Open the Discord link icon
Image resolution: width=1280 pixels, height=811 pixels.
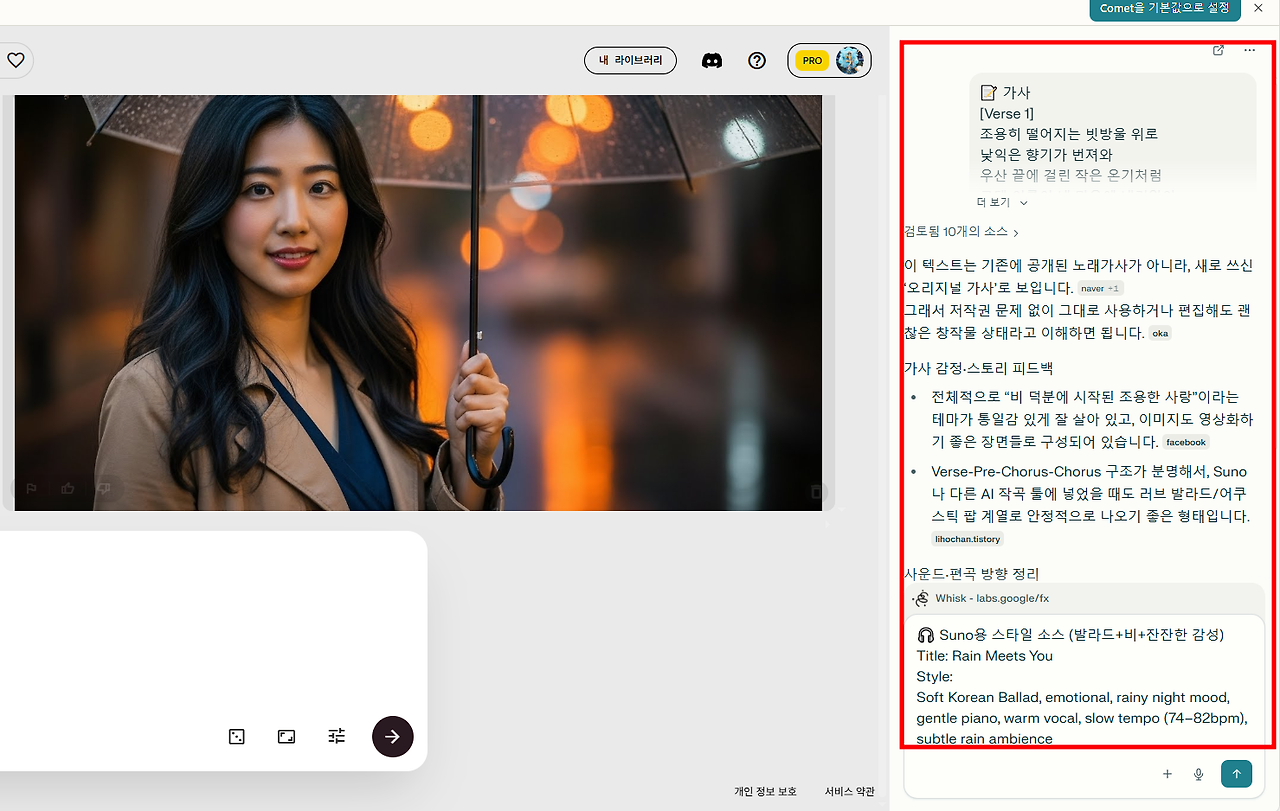712,60
